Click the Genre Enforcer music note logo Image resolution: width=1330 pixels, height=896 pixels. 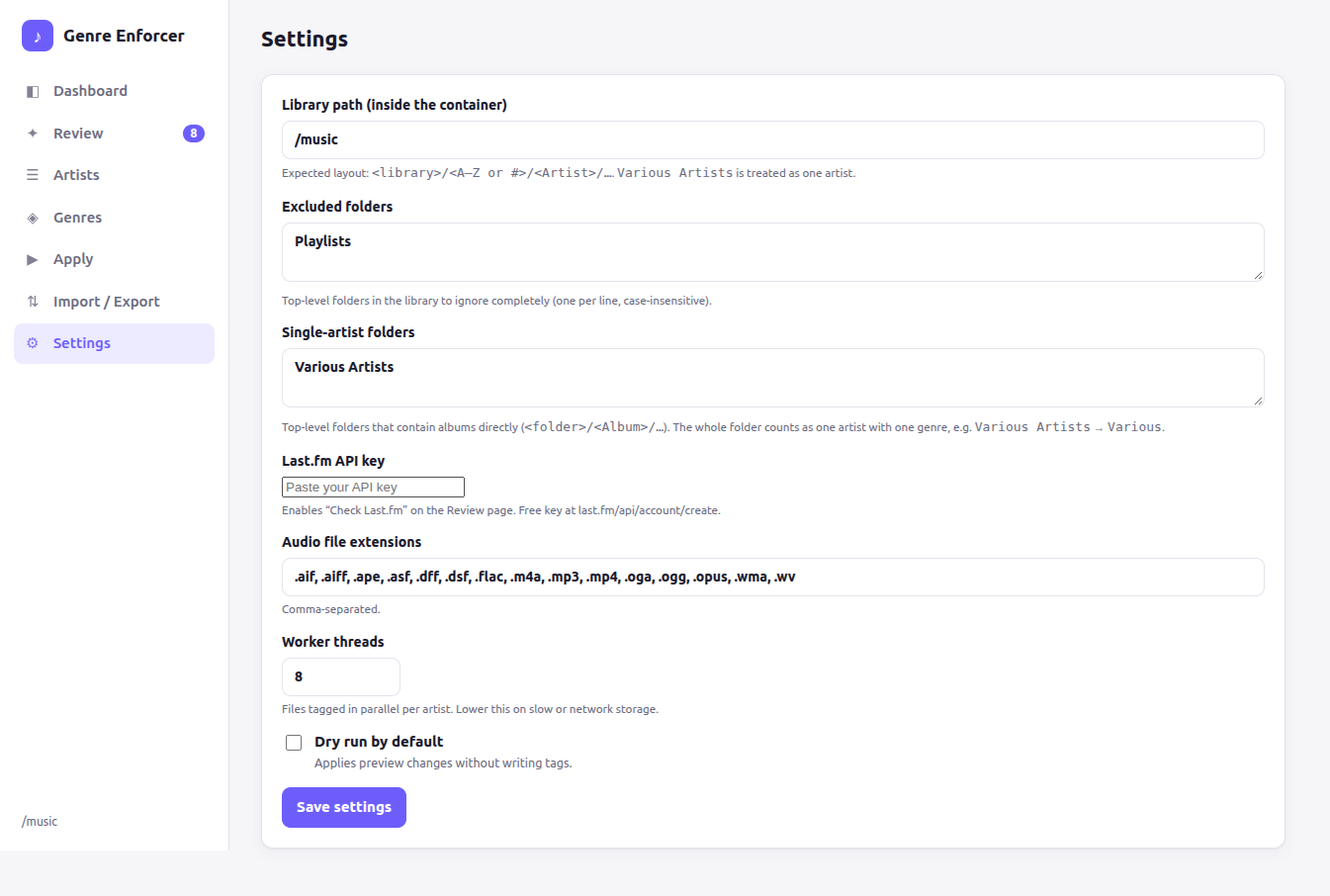pos(38,36)
